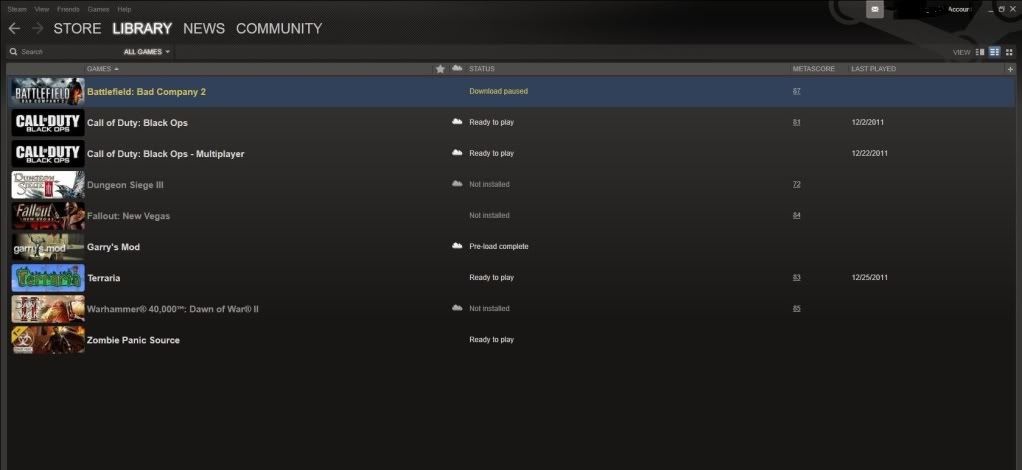1022x470 pixels.
Task: Select the Battlefield: Bad Company 2 title
Action: 146,92
